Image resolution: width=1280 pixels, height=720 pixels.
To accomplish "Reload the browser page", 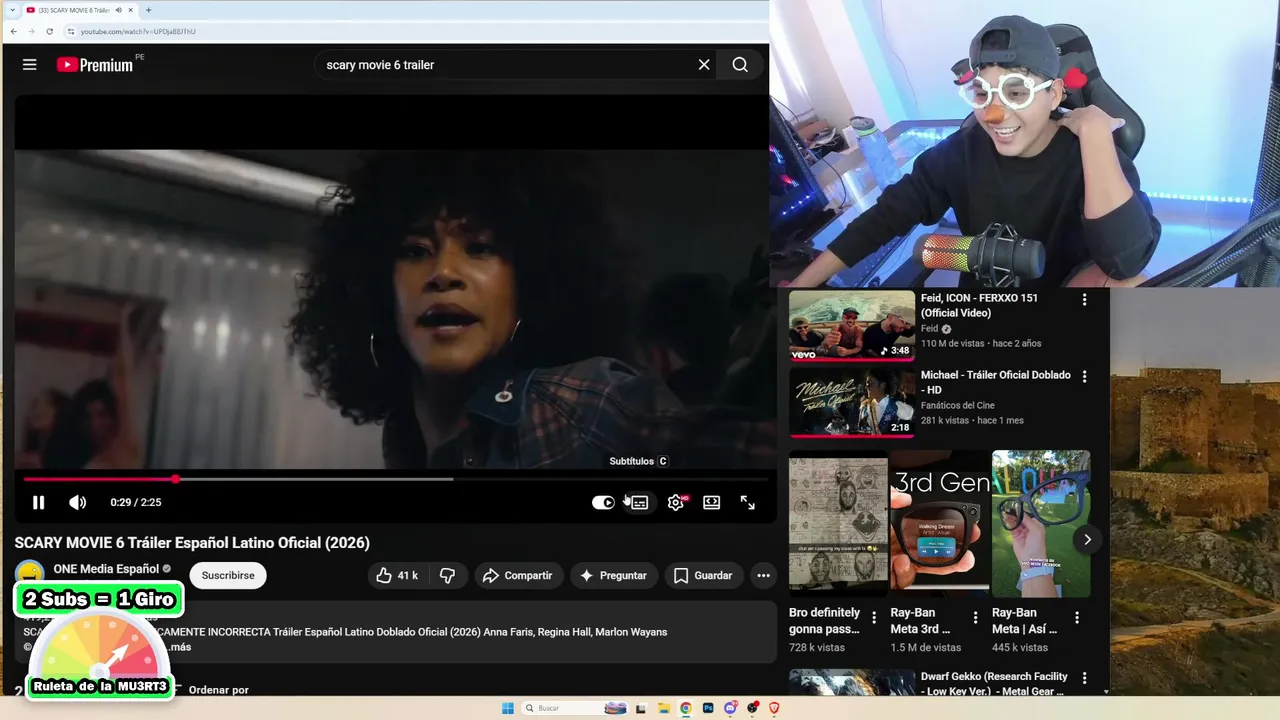I will [x=49, y=31].
